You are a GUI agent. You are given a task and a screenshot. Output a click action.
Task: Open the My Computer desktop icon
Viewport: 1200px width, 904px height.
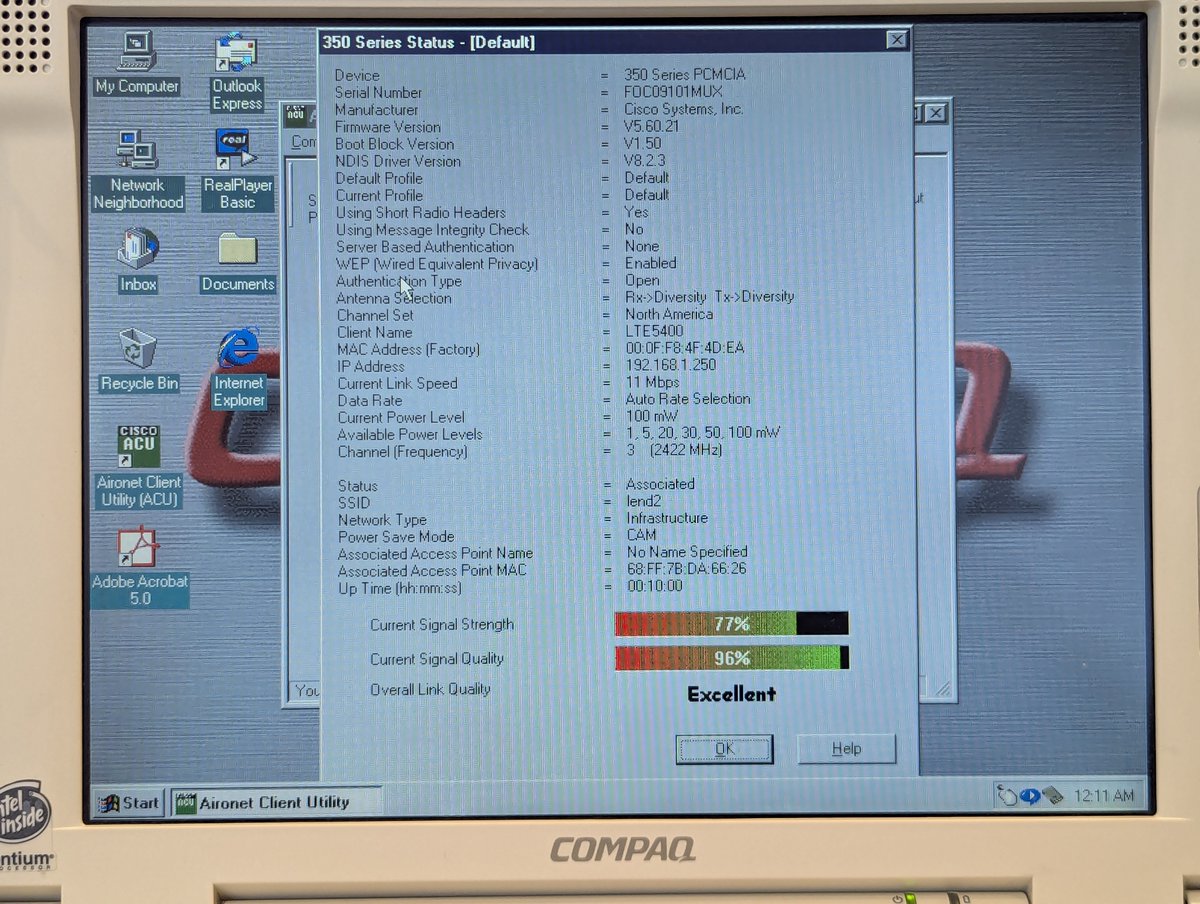point(137,62)
